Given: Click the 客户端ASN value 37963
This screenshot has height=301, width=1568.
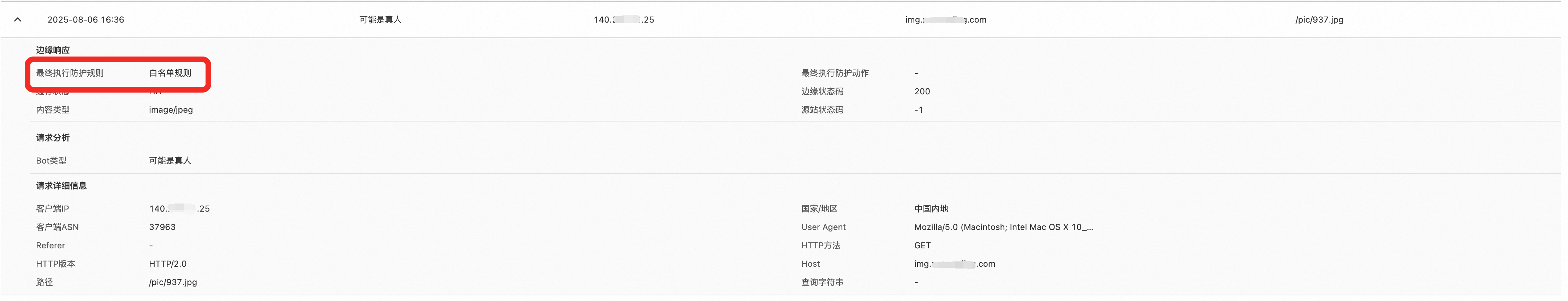Looking at the screenshot, I should coord(162,227).
